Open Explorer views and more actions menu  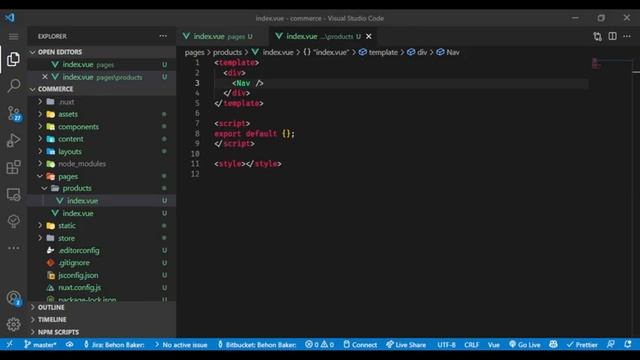(163, 36)
